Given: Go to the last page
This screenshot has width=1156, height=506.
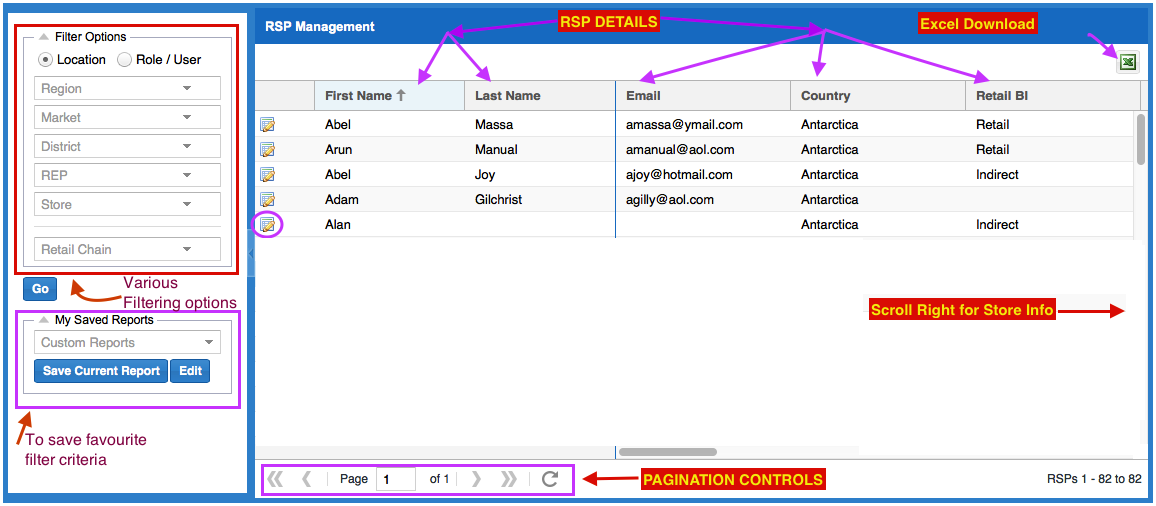Looking at the screenshot, I should (x=508, y=479).
